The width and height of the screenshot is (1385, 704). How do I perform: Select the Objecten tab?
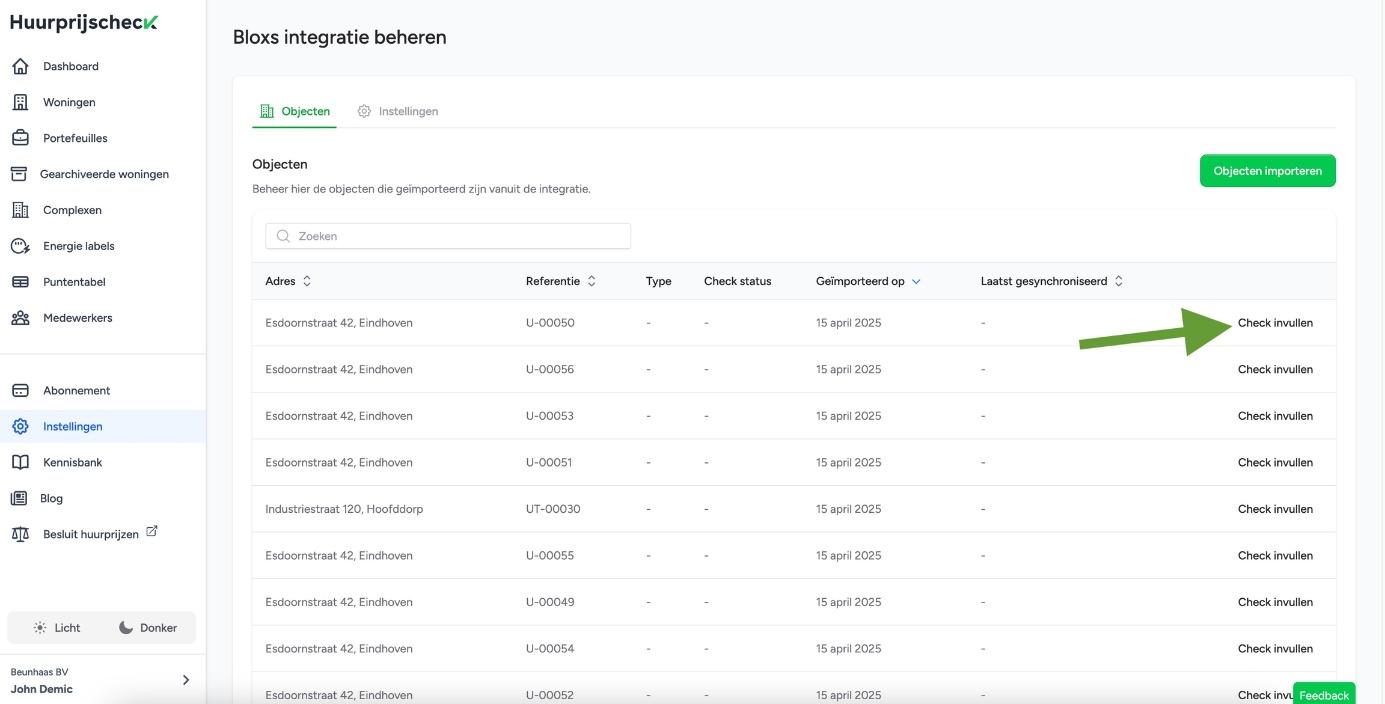[295, 111]
